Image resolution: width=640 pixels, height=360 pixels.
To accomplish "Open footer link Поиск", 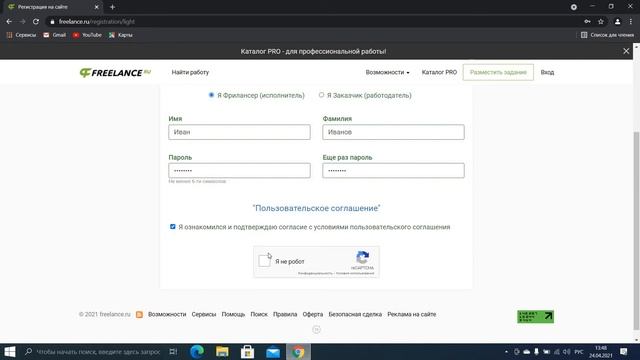I will (259, 314).
